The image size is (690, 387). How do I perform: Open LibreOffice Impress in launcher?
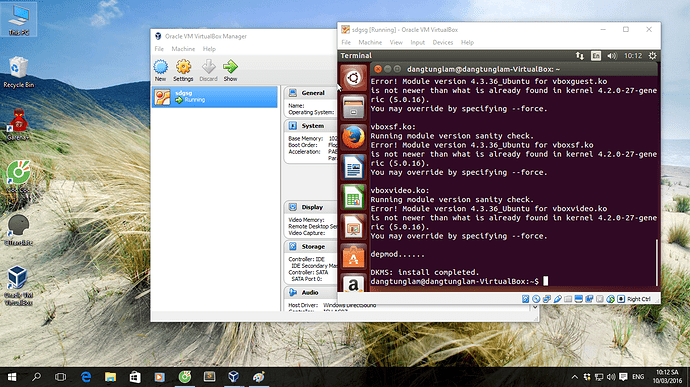pyautogui.click(x=353, y=227)
